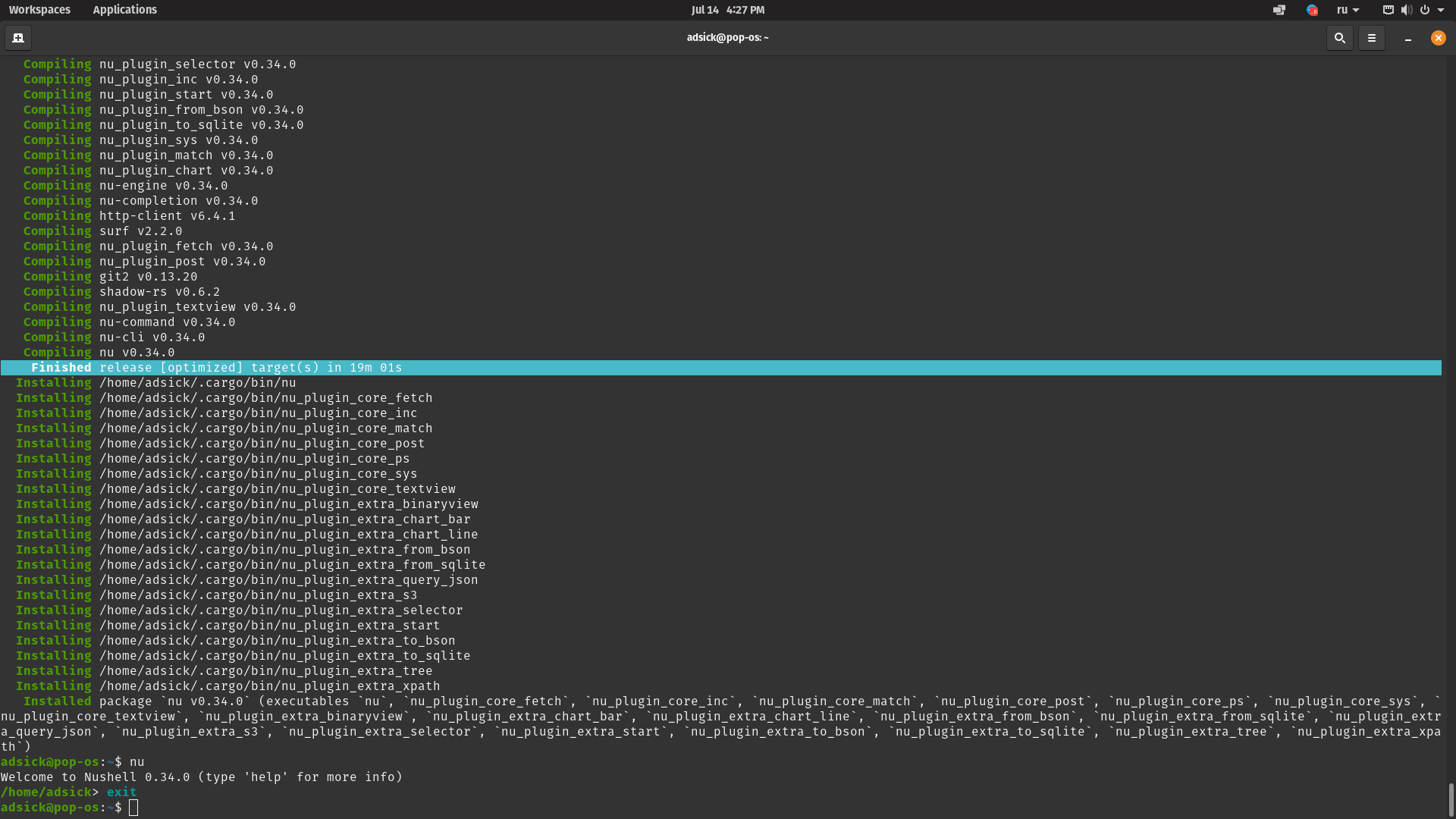Click the 'nu_plugin_extra_selector' installing line

pos(239,610)
